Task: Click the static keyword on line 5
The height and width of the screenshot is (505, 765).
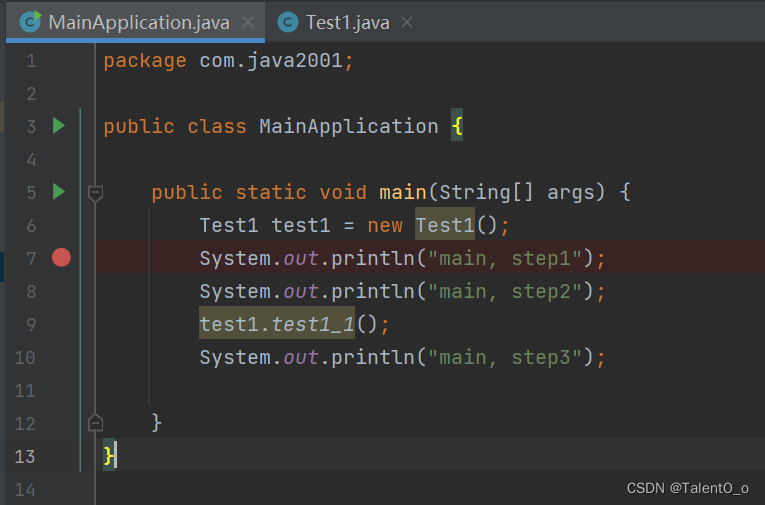Action: (x=271, y=192)
